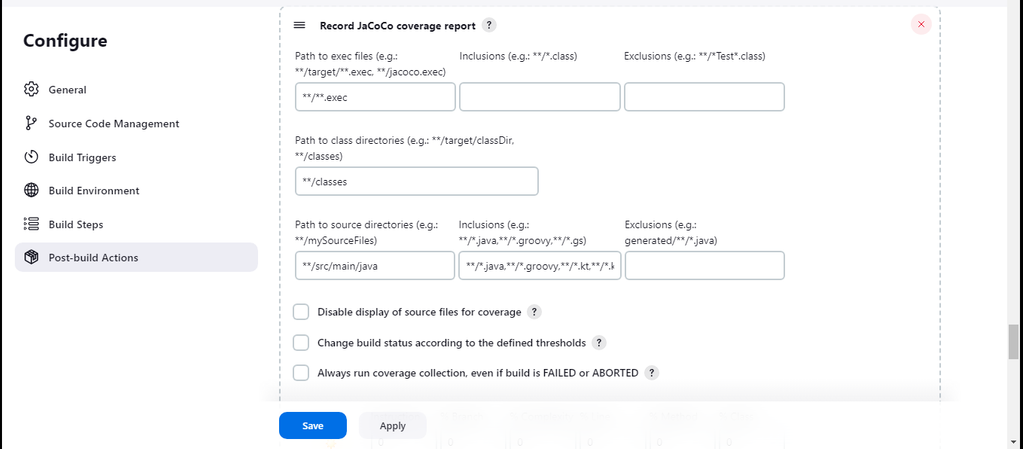This screenshot has height=449, width=1023.
Task: Click the General gear icon in sidebar
Action: pyautogui.click(x=30, y=90)
